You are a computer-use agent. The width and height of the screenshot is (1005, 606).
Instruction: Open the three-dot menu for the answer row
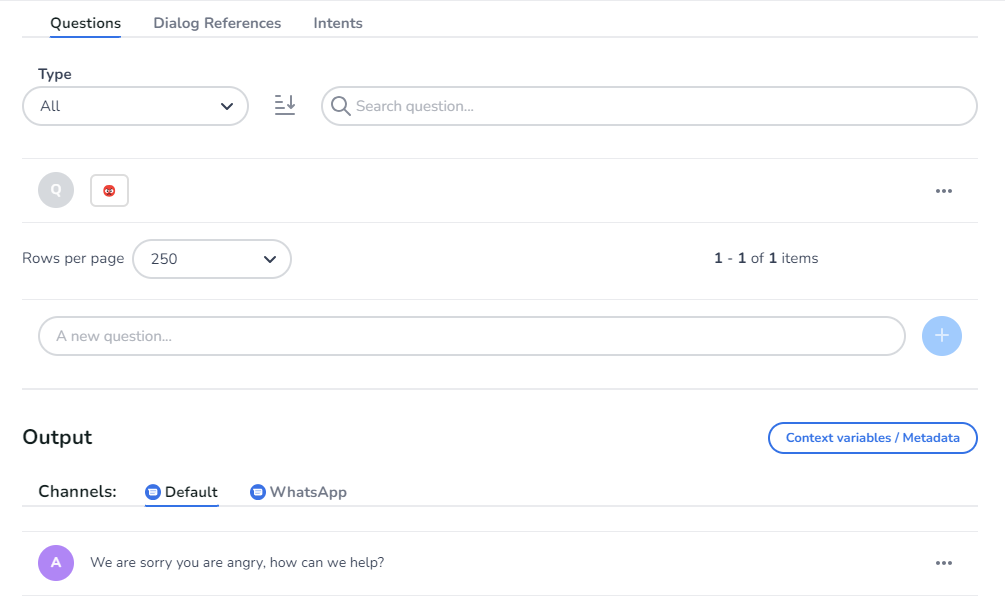point(943,563)
